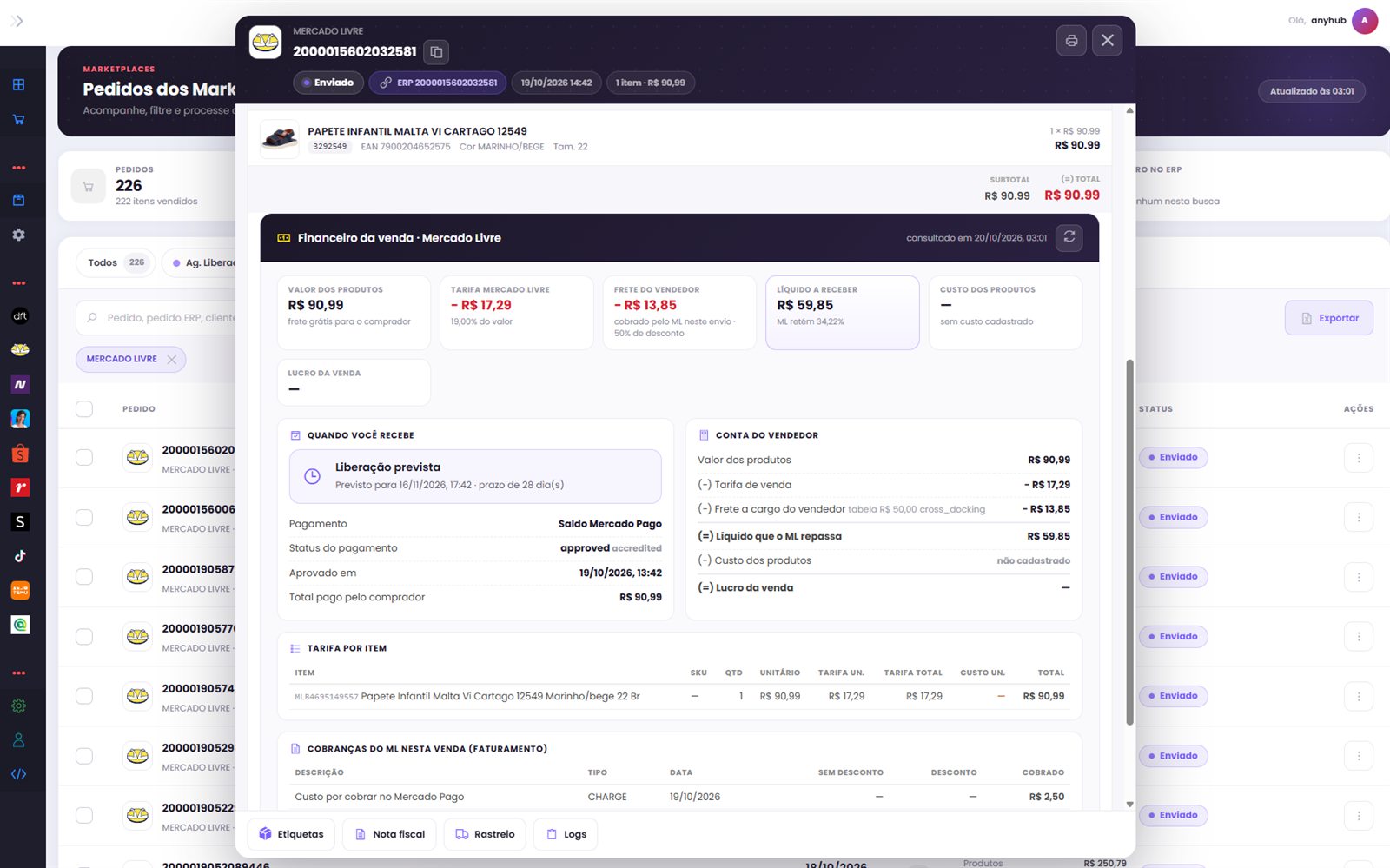Open actions menu for second Enviado row
Image resolution: width=1390 pixels, height=868 pixels.
click(x=1359, y=518)
